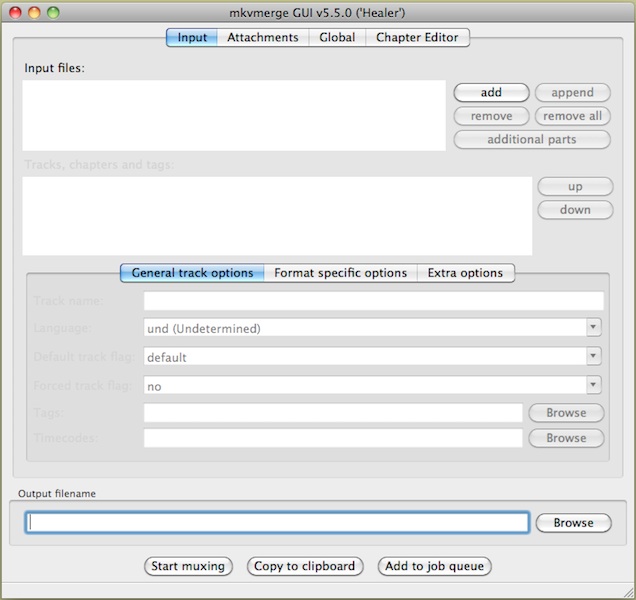Select the Format specific options tab
Screen dimensions: 636x600
340,273
